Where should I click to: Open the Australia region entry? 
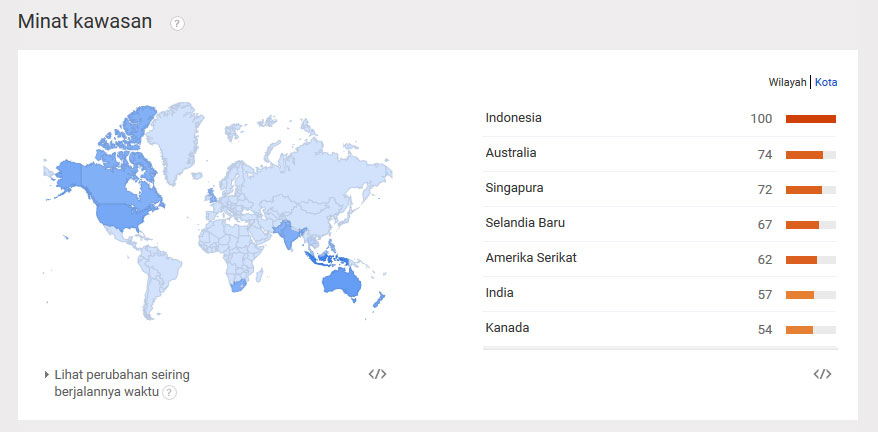coord(511,153)
